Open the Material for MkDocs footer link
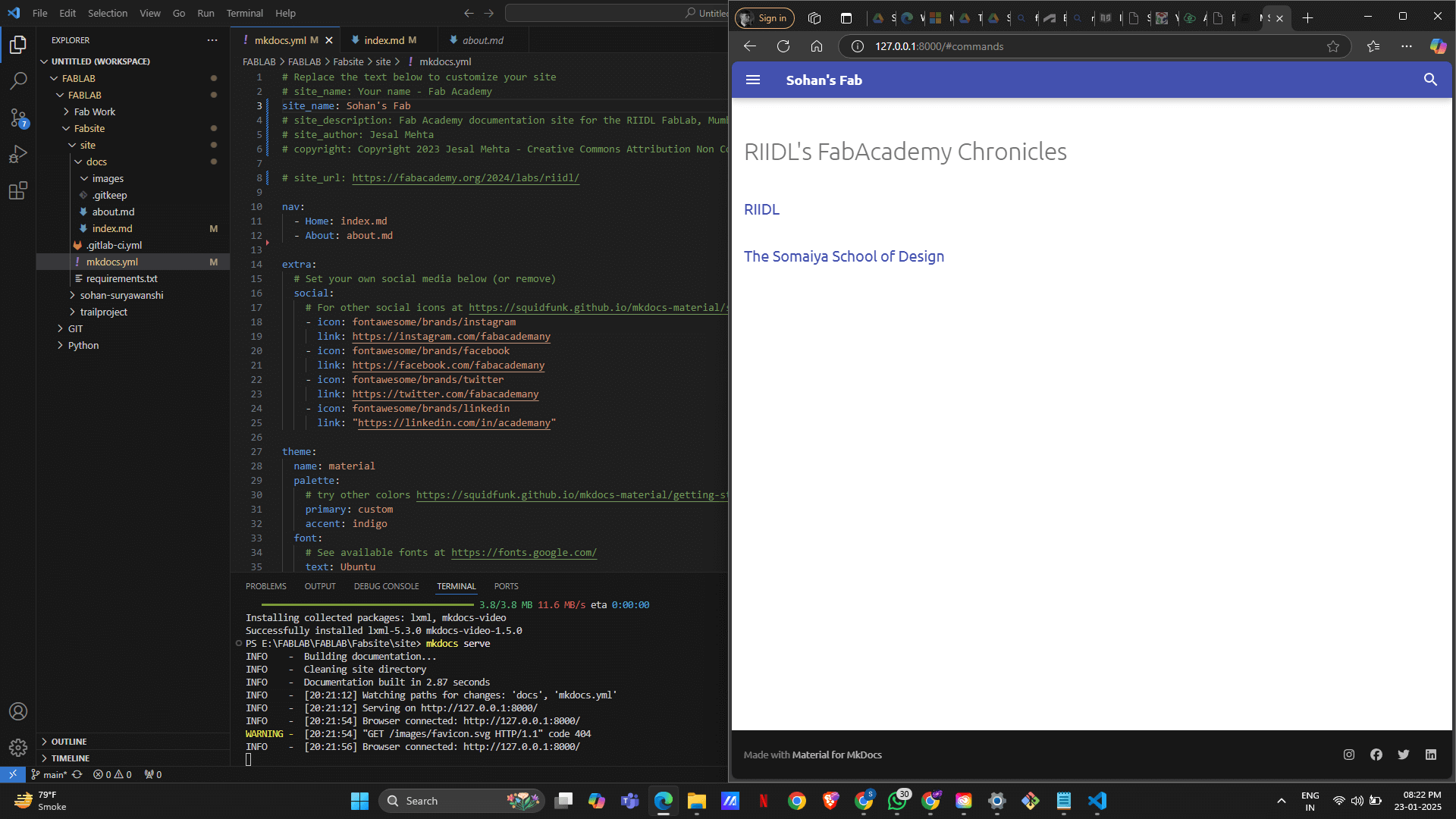 tap(837, 755)
